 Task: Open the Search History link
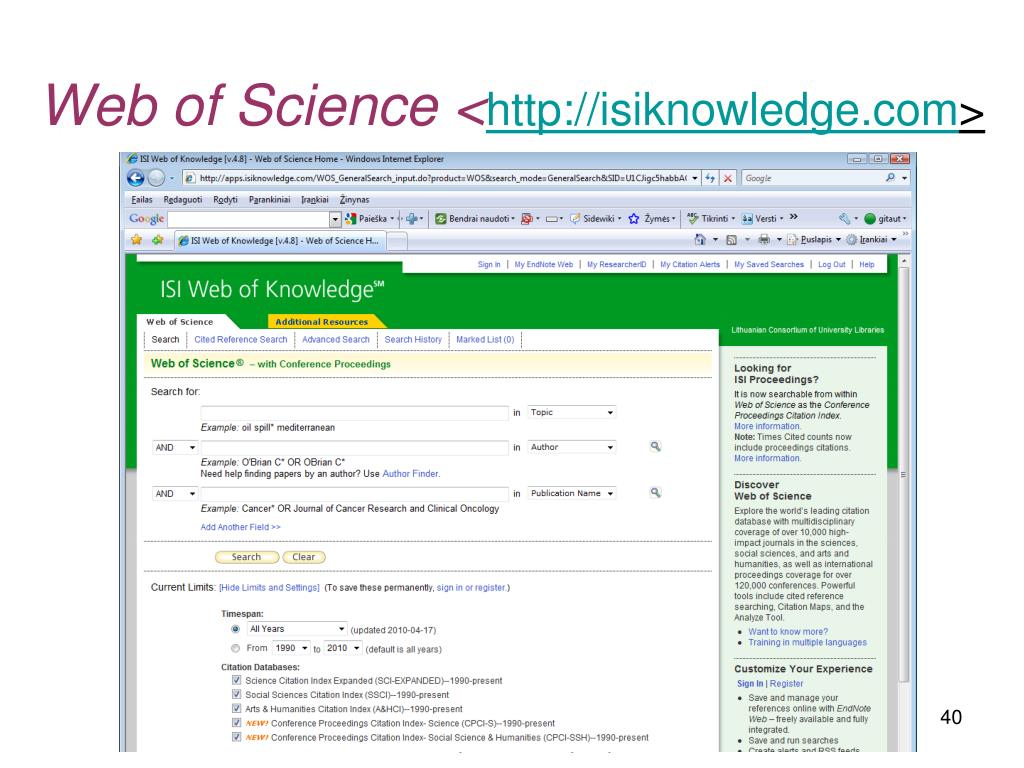(413, 340)
